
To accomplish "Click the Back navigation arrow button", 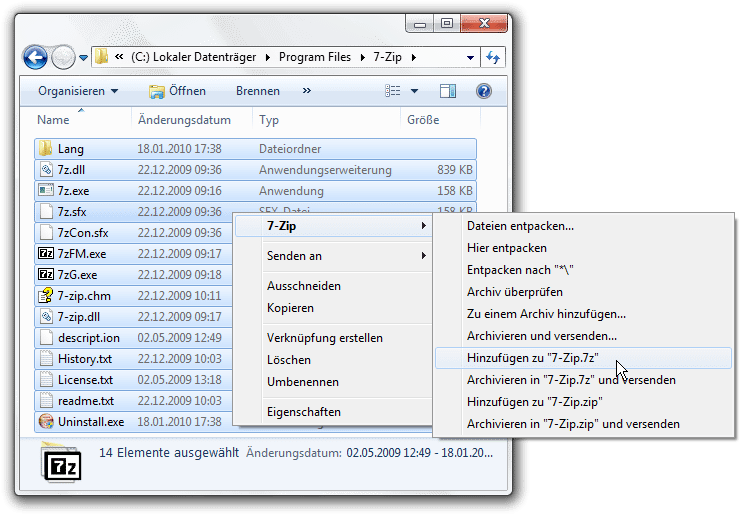I will [35, 58].
